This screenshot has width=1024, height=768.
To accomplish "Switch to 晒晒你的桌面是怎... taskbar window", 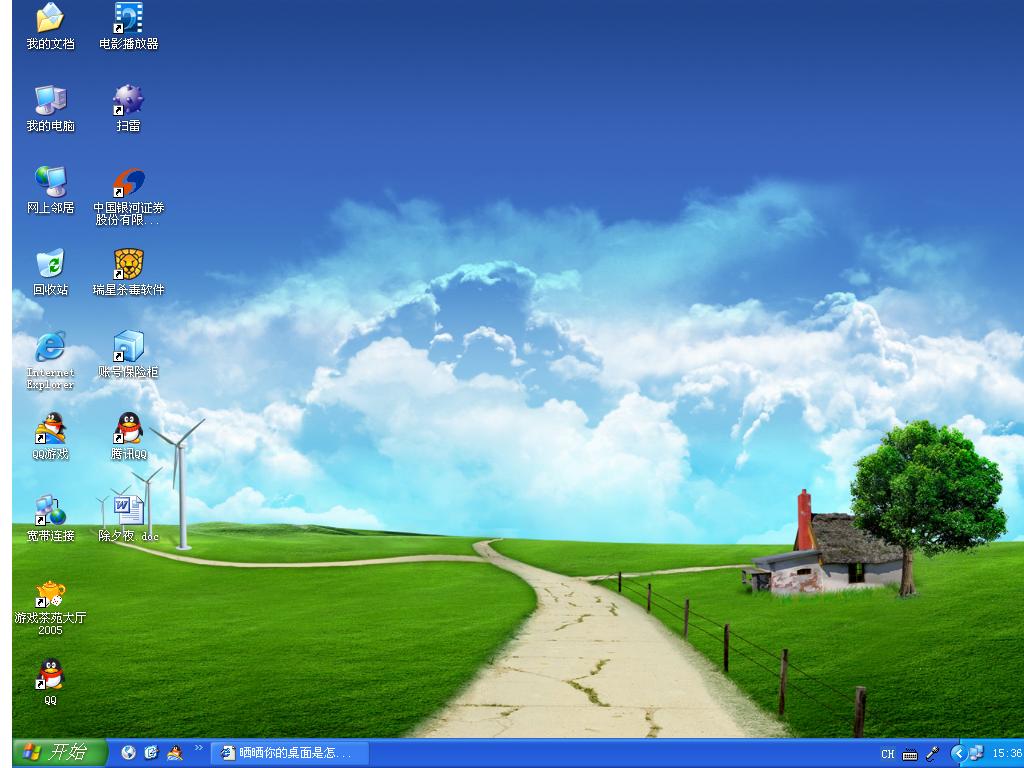I will point(289,753).
